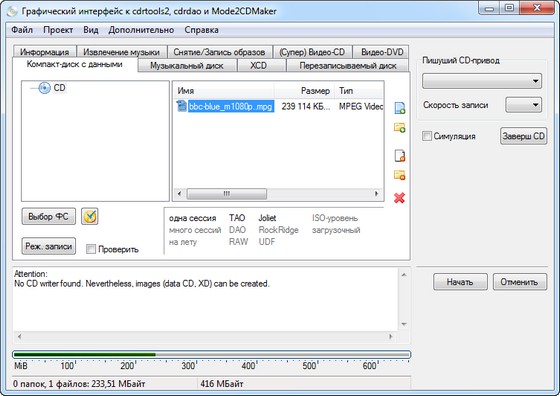Click file list scroll right arrow
560x396 pixels.
(x=376, y=194)
